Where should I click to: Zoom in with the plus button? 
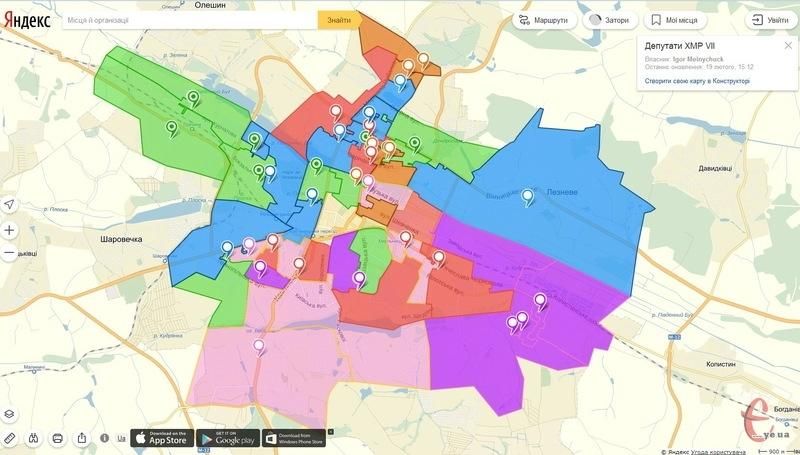click(9, 230)
